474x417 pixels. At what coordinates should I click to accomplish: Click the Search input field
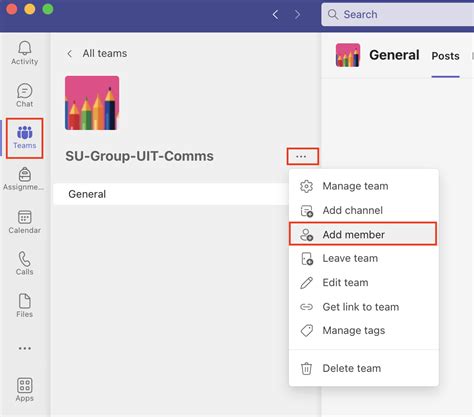click(x=397, y=14)
